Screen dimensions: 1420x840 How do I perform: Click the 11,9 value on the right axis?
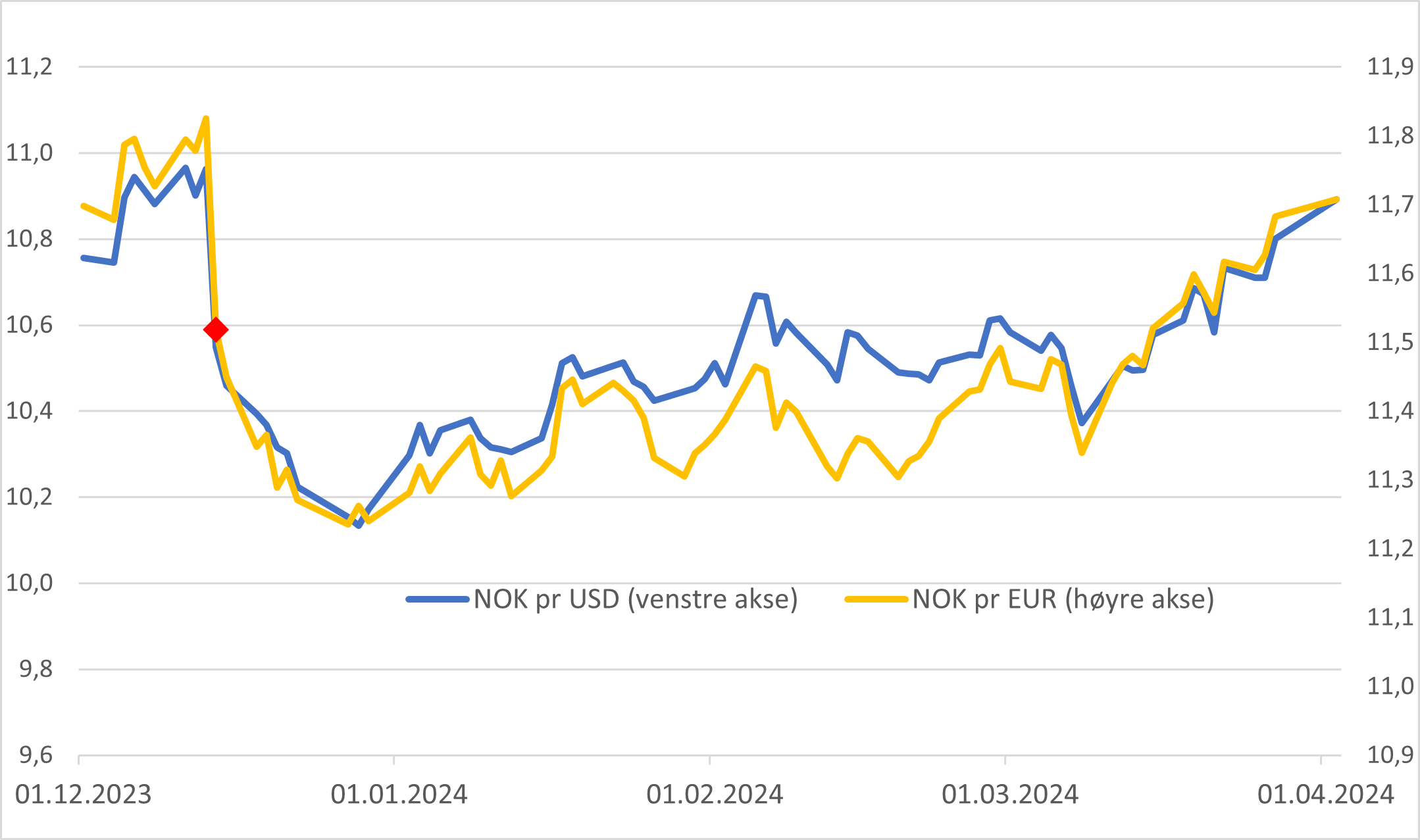(x=1390, y=67)
